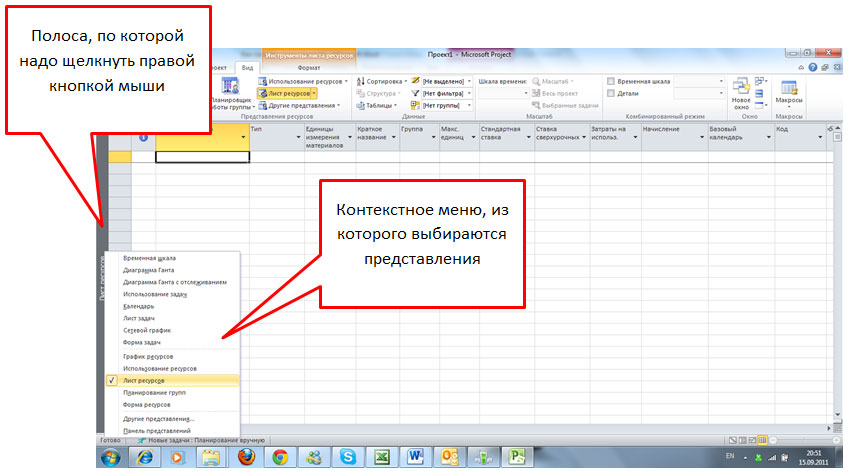Open the Нет группы group dropdown
This screenshot has width=857, height=471.
coord(469,105)
